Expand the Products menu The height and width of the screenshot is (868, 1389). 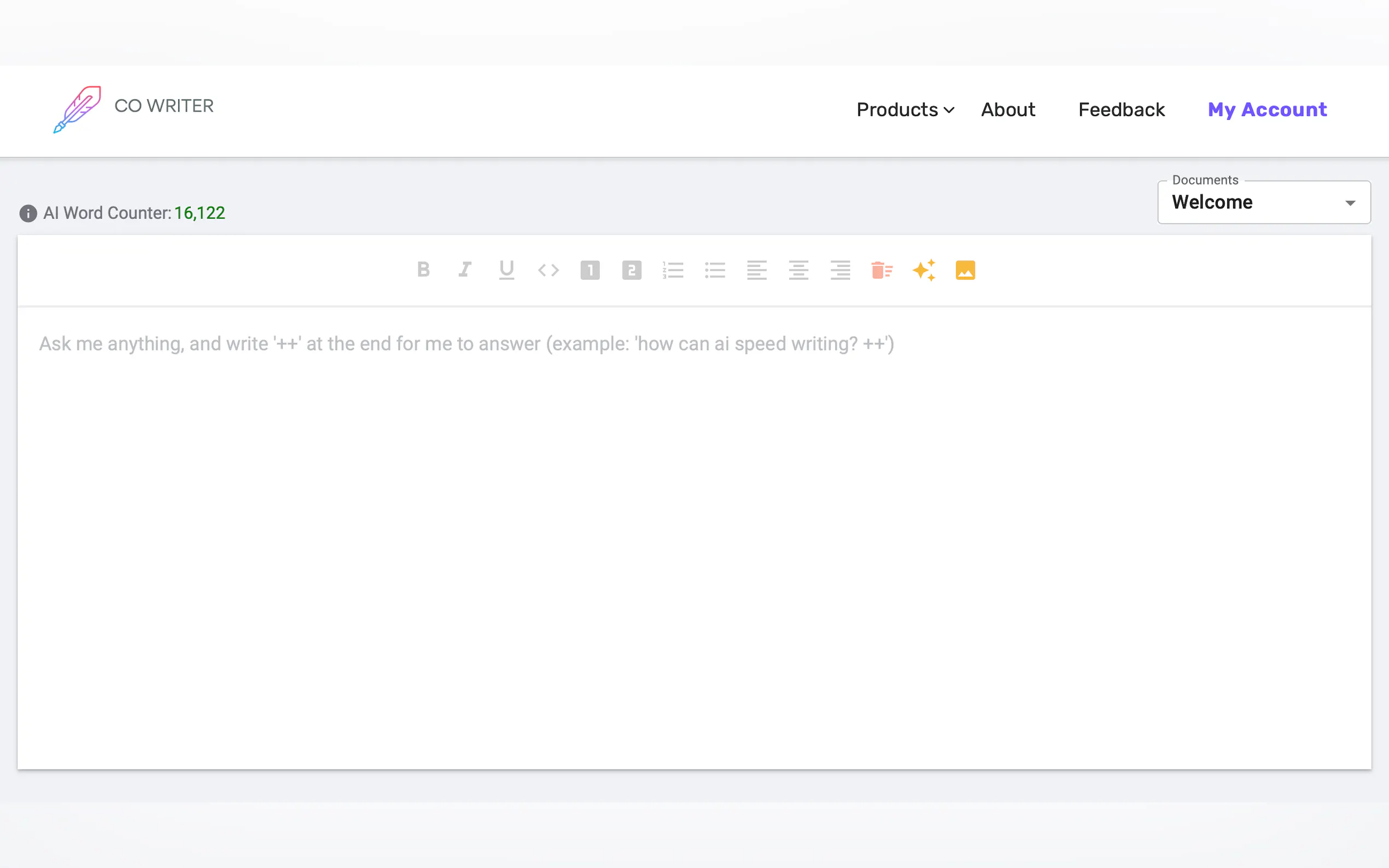pos(905,110)
